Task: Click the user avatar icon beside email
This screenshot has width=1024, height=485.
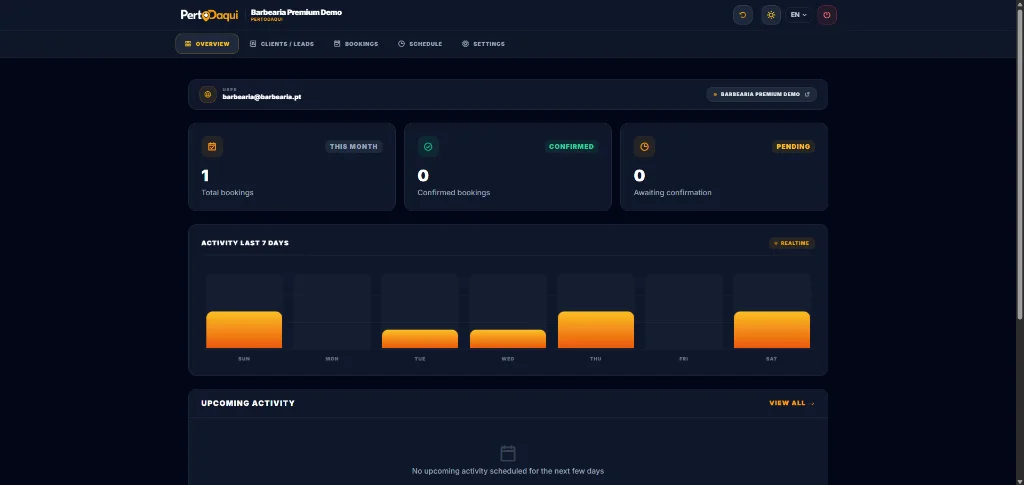Action: (208, 95)
